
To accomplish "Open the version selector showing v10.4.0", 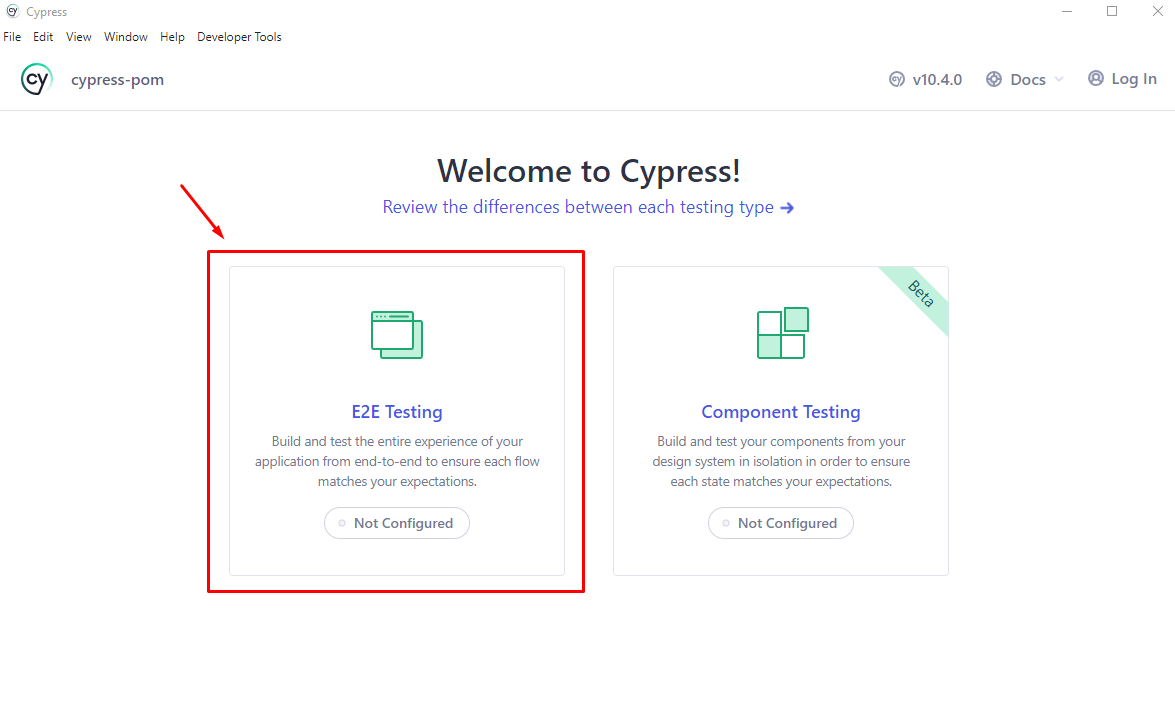I will coord(925,78).
